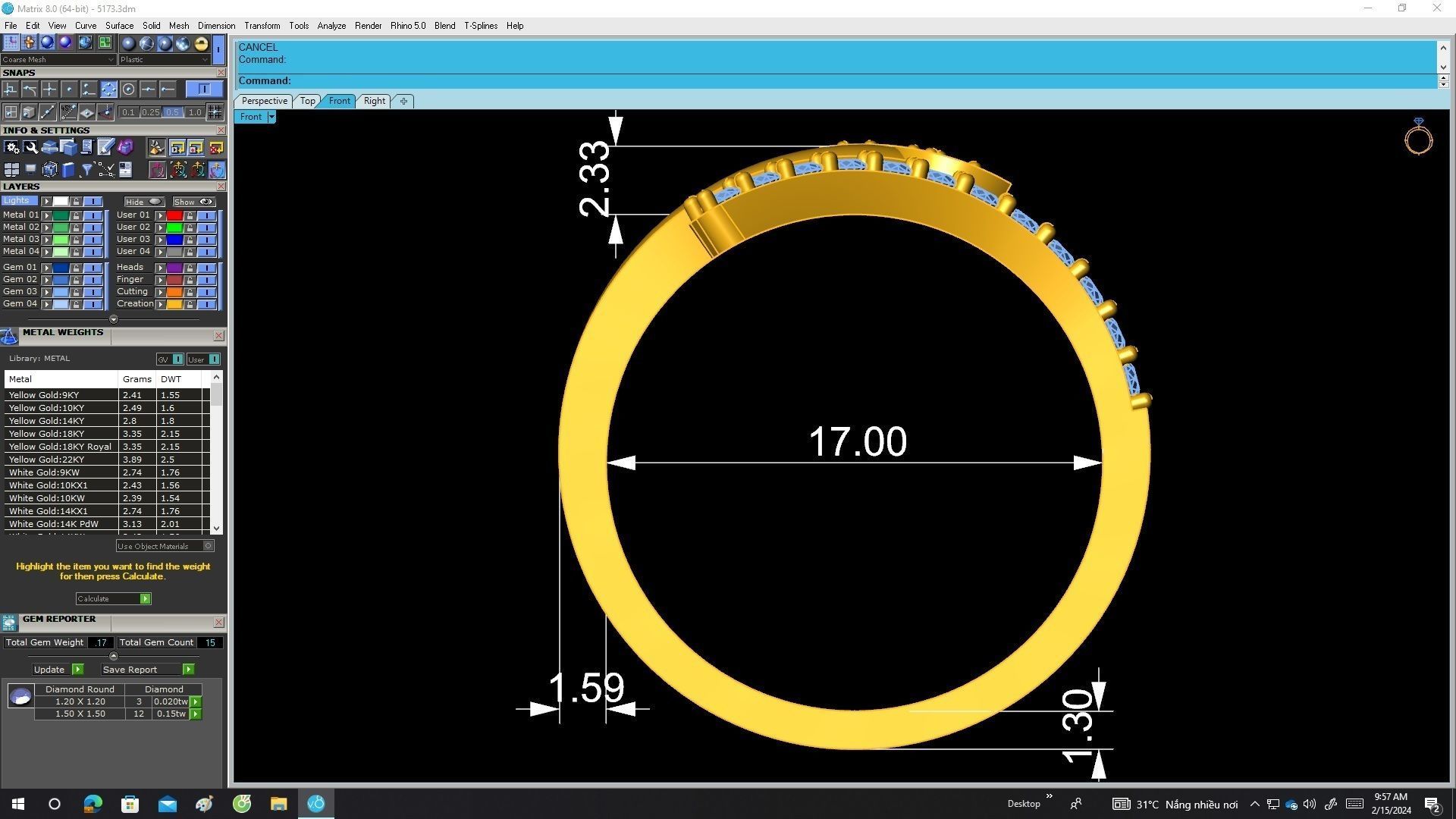The width and height of the screenshot is (1456, 819).
Task: Expand the Front viewport dropdown arrow
Action: tap(271, 117)
